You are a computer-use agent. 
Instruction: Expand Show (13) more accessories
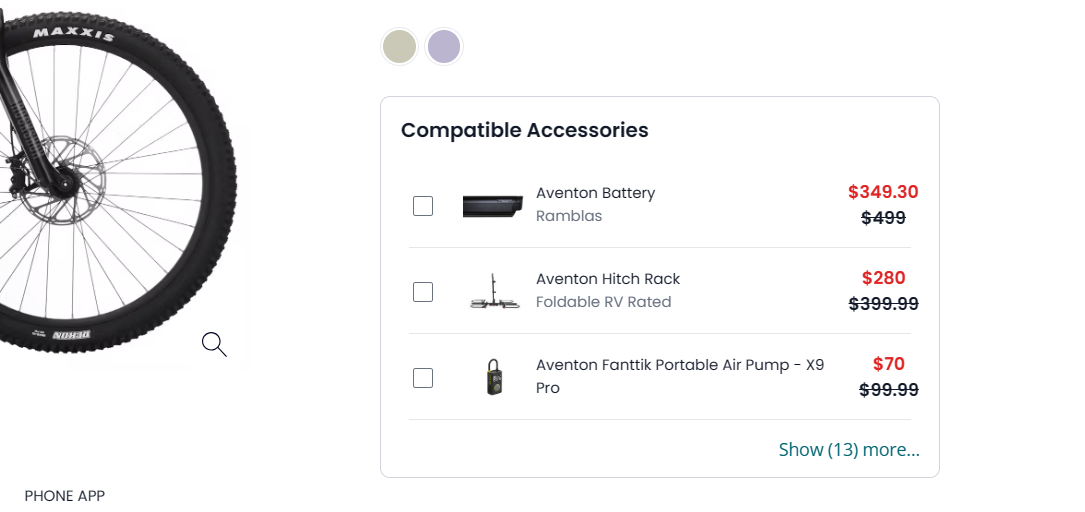(x=849, y=450)
